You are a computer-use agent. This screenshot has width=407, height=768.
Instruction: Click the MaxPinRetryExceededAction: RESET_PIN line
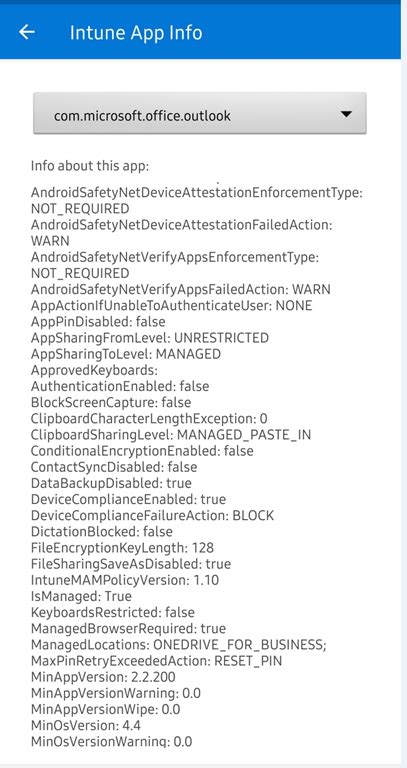click(157, 661)
